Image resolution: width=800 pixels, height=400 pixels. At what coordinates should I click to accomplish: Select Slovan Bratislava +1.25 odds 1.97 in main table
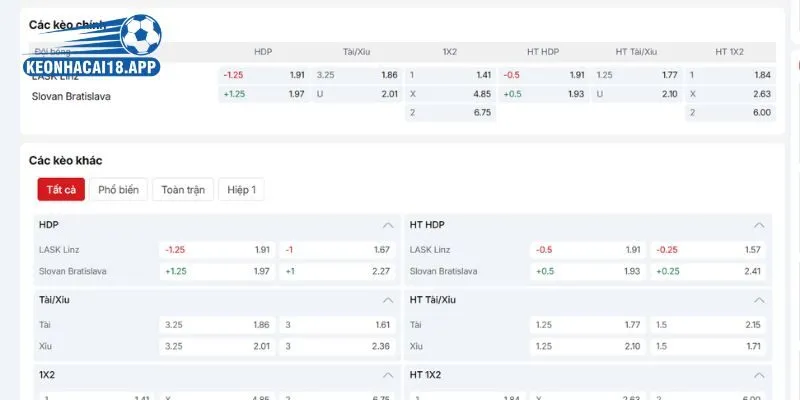click(x=264, y=94)
